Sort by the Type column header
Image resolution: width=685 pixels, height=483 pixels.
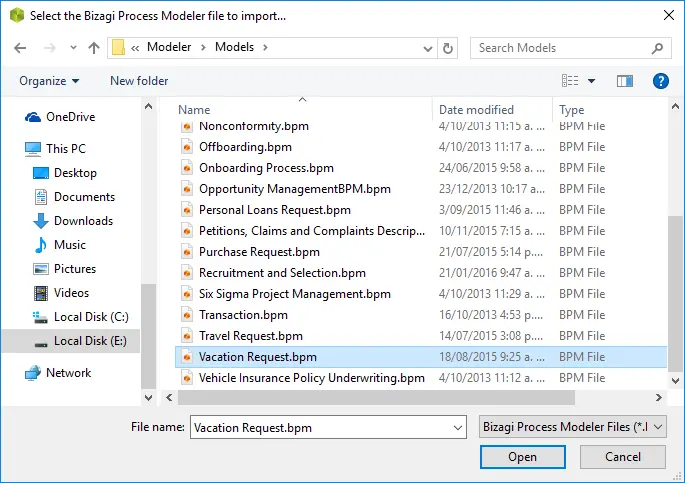coord(571,110)
